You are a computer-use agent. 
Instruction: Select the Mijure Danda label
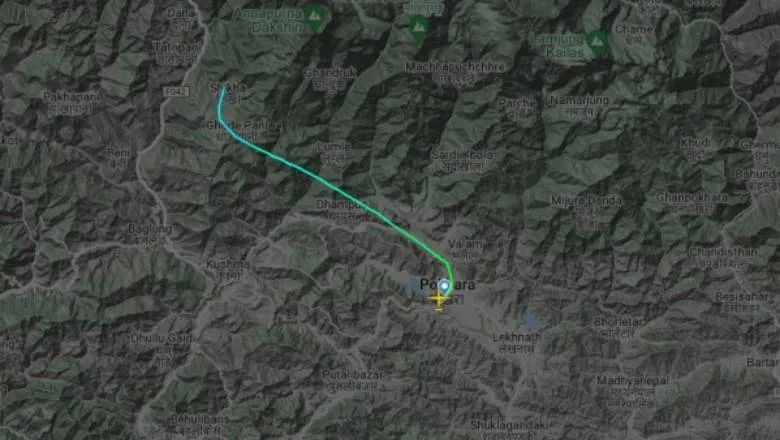pos(586,200)
